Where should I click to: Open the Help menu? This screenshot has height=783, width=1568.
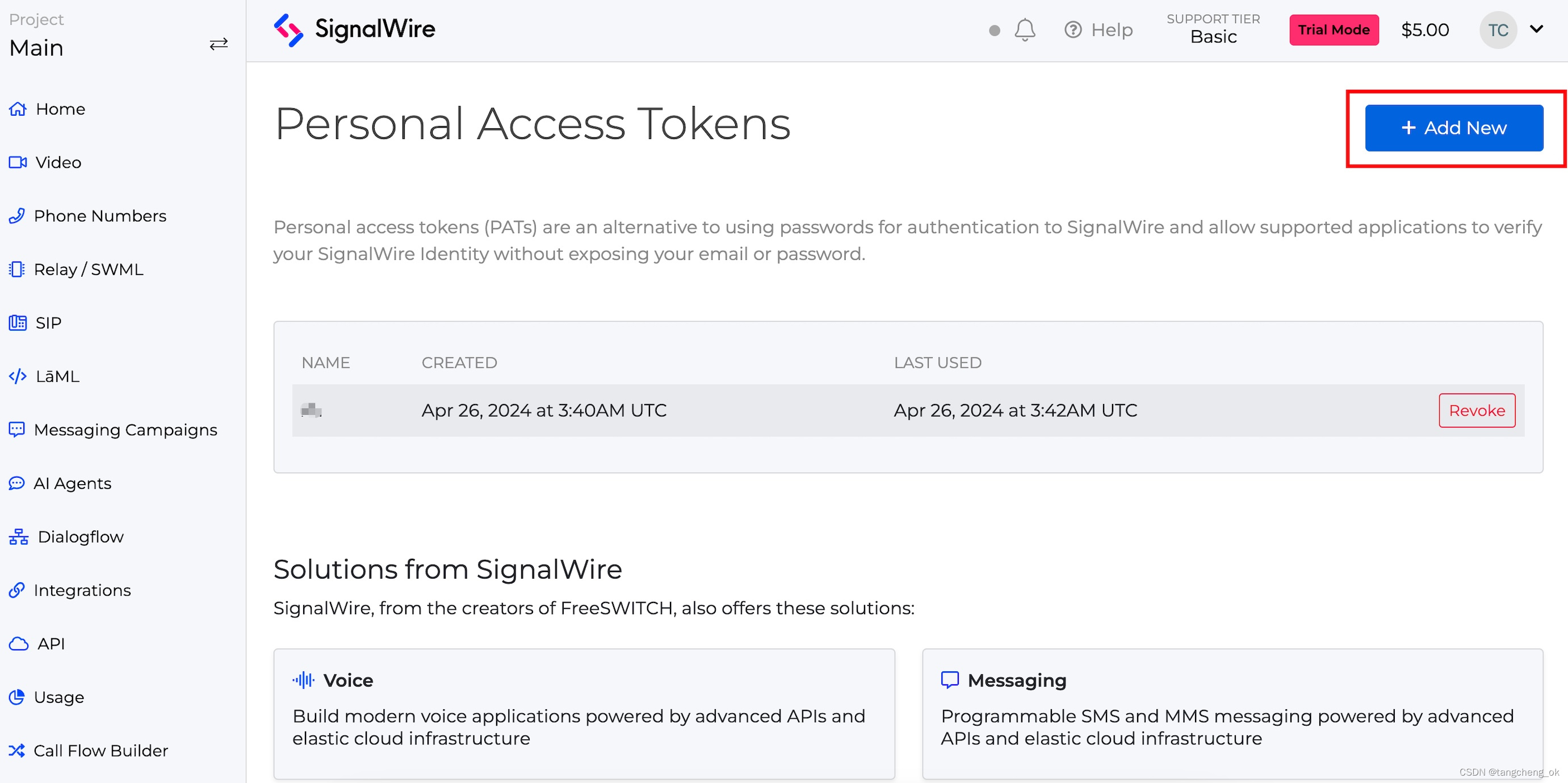1099,29
